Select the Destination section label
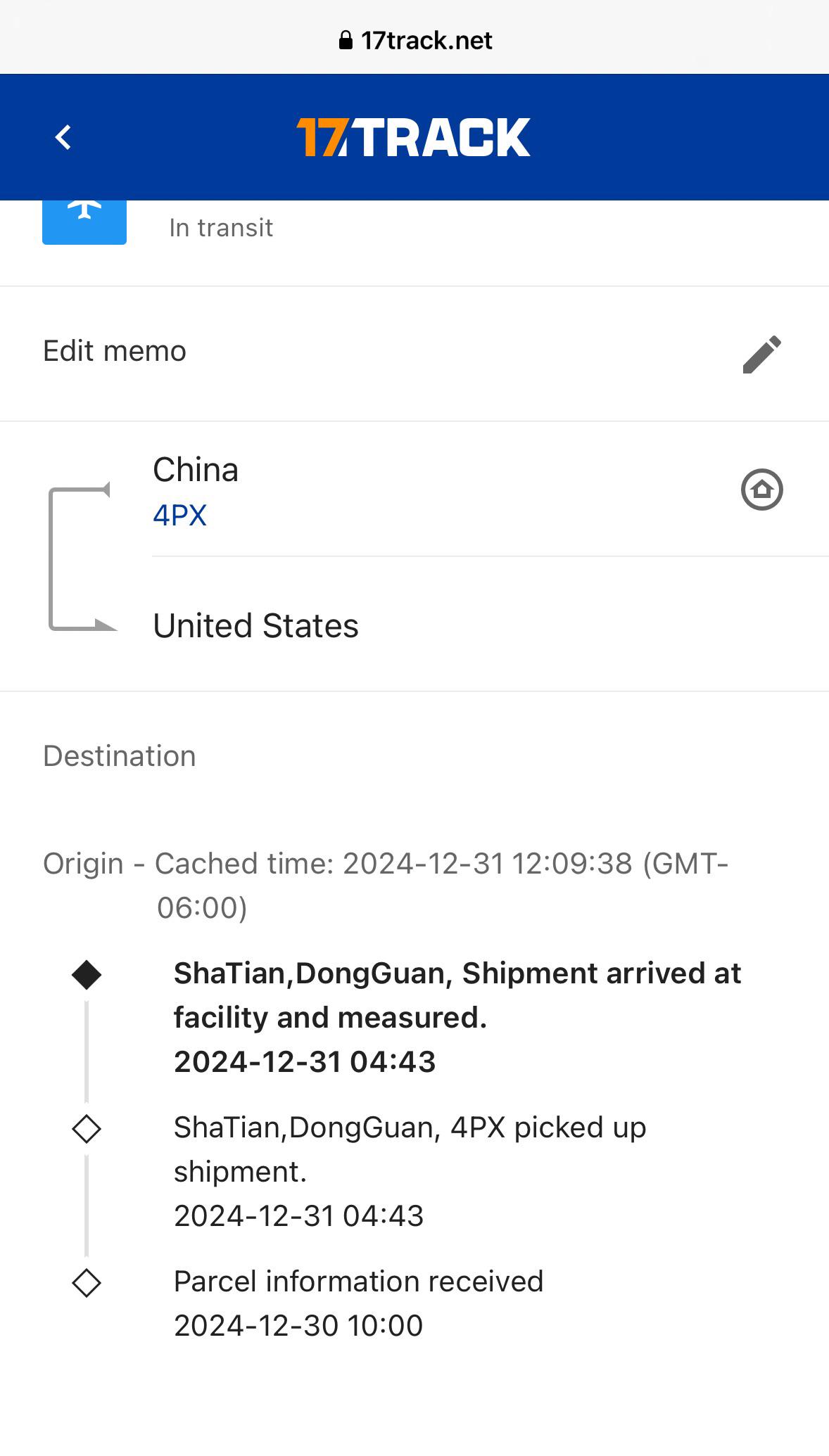This screenshot has height=1456, width=829. tap(120, 756)
